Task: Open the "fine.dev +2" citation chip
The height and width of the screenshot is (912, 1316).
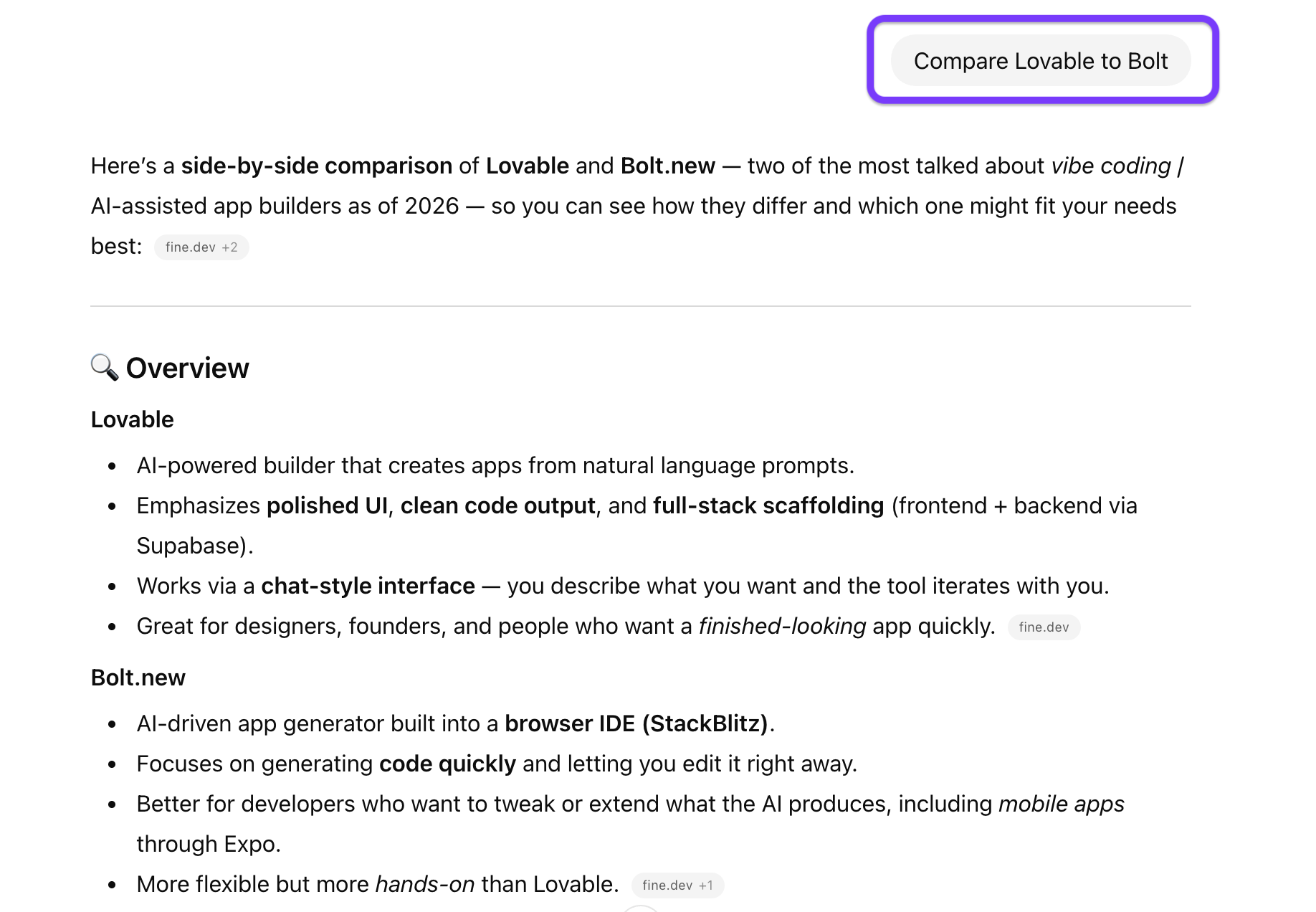Action: click(201, 247)
